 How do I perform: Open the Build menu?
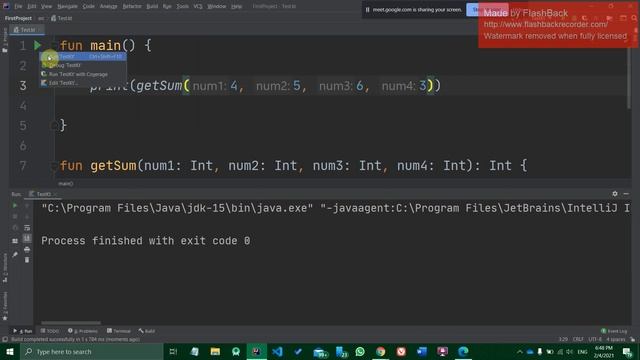tap(152, 6)
